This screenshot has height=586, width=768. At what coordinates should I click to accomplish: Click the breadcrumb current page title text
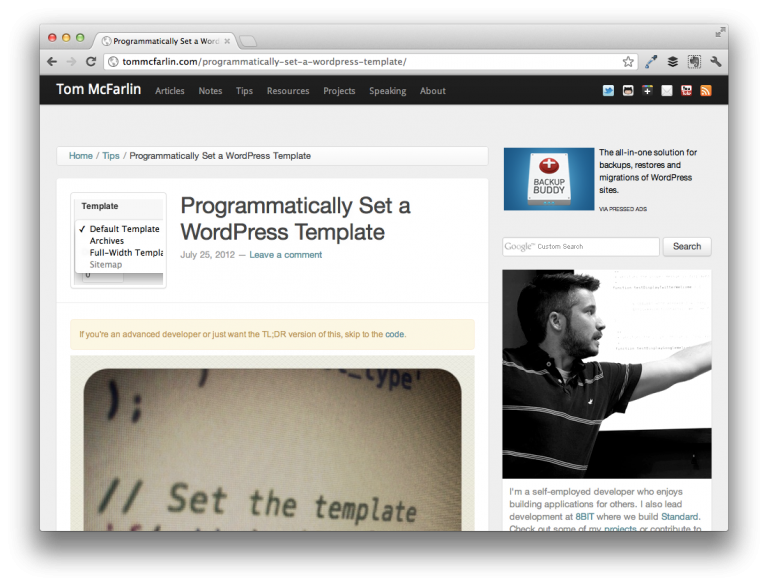220,156
